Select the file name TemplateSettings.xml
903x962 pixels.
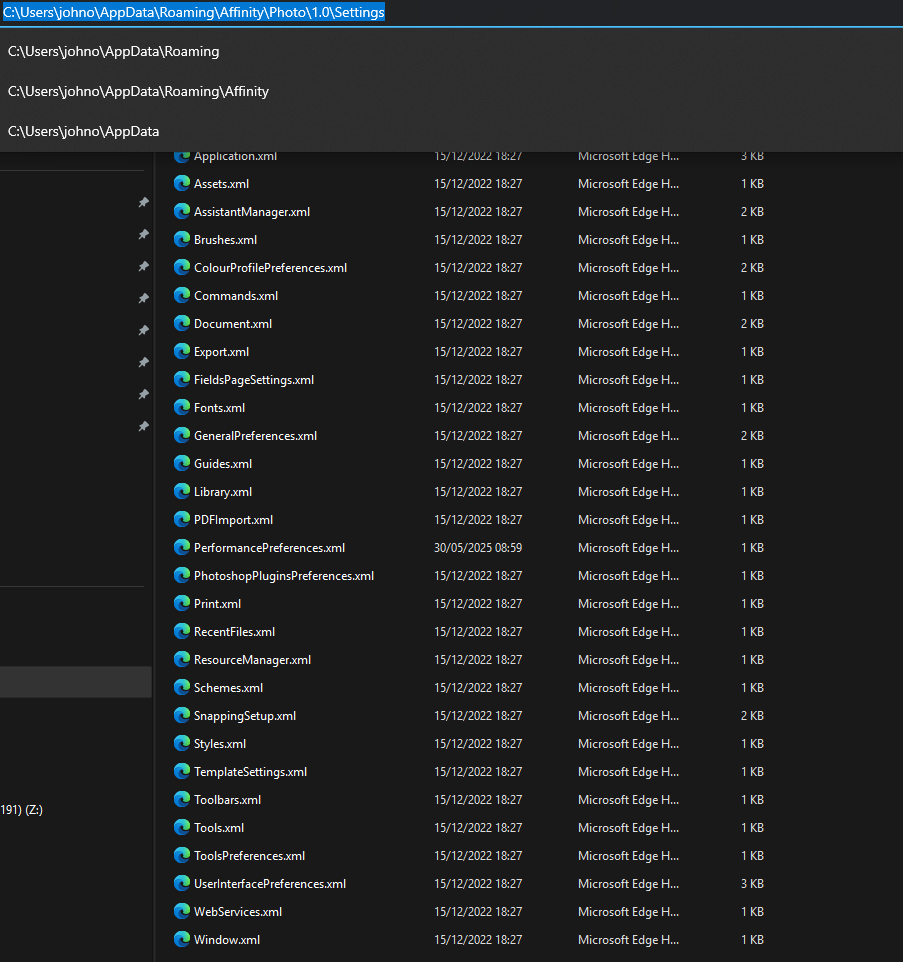pos(251,772)
